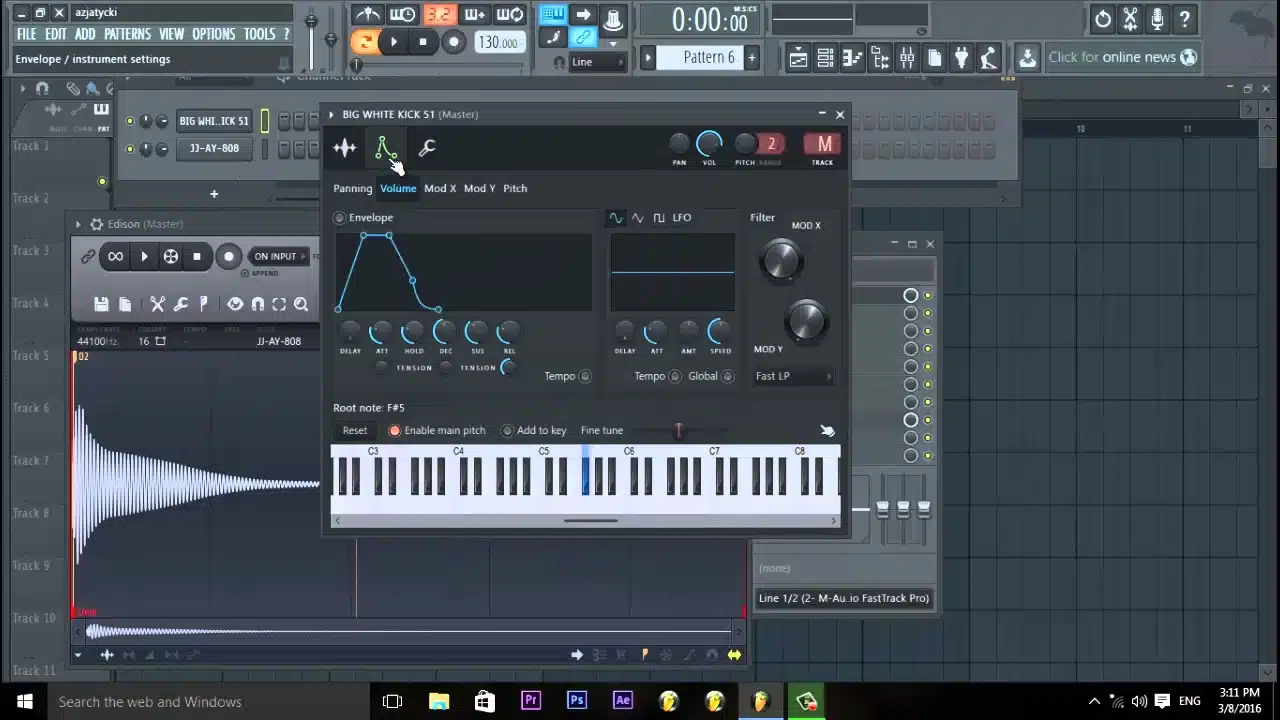Expand the Edison window menu arrow
This screenshot has height=720, width=1280.
click(78, 225)
